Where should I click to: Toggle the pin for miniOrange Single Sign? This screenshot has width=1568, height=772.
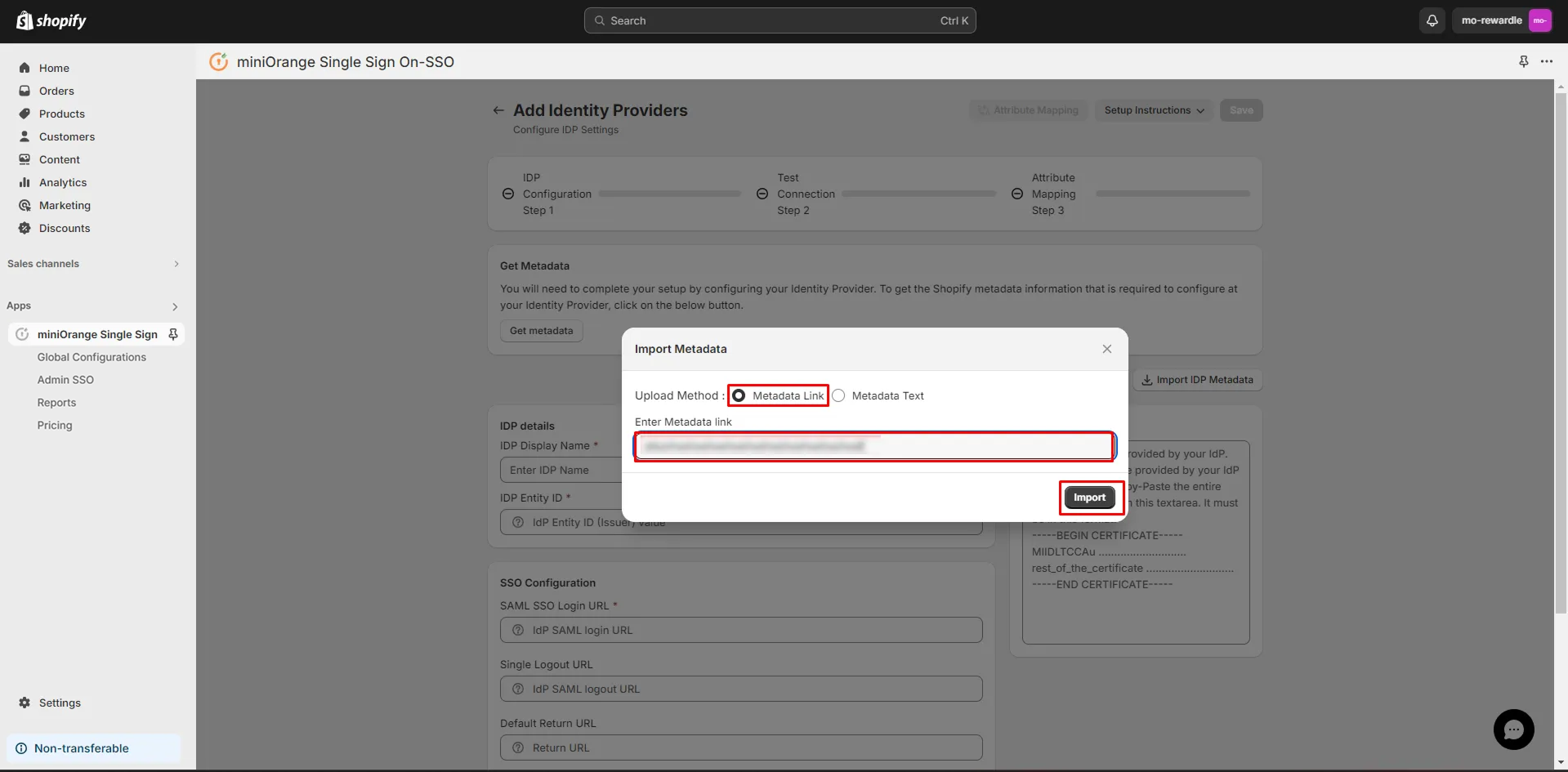pyautogui.click(x=172, y=334)
